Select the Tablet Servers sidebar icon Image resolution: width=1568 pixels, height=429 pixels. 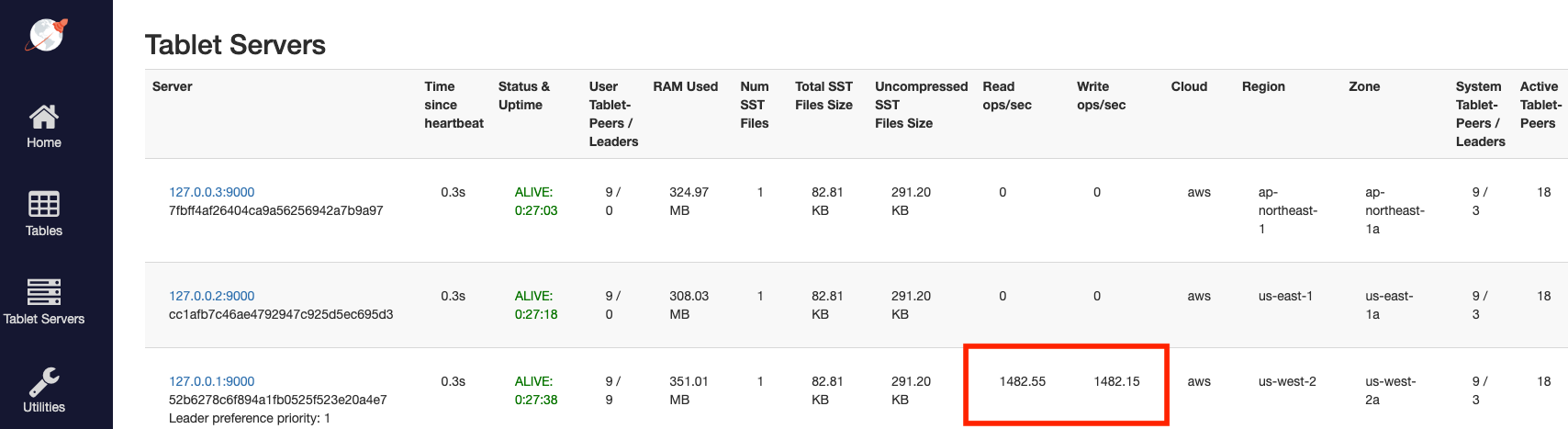click(x=44, y=291)
